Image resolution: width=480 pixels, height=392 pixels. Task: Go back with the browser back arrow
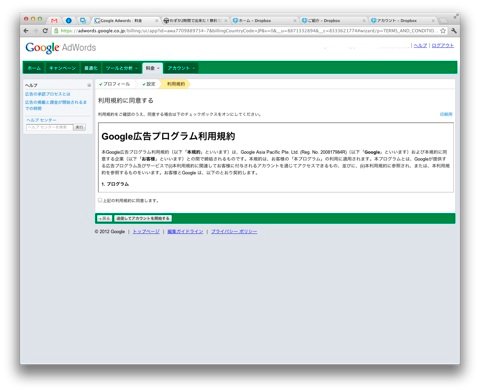(26, 31)
